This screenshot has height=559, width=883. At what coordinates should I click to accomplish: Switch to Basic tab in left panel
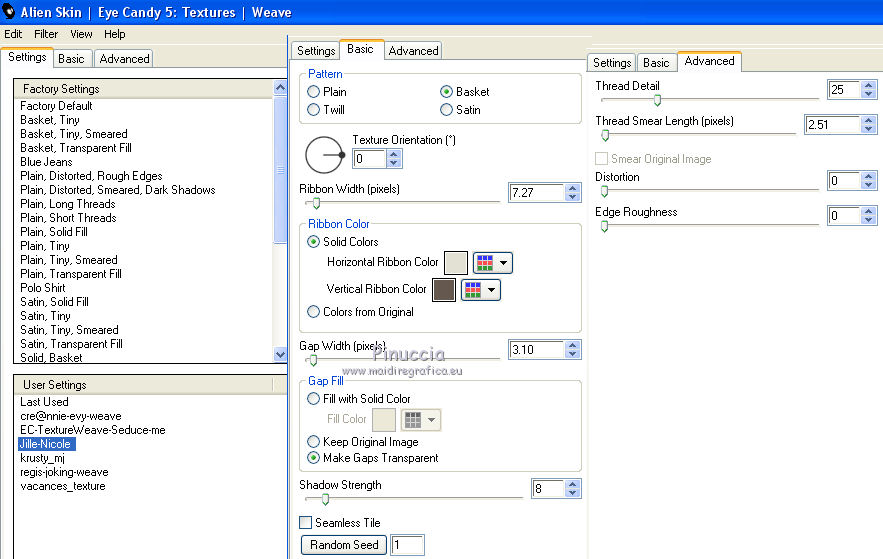(71, 59)
